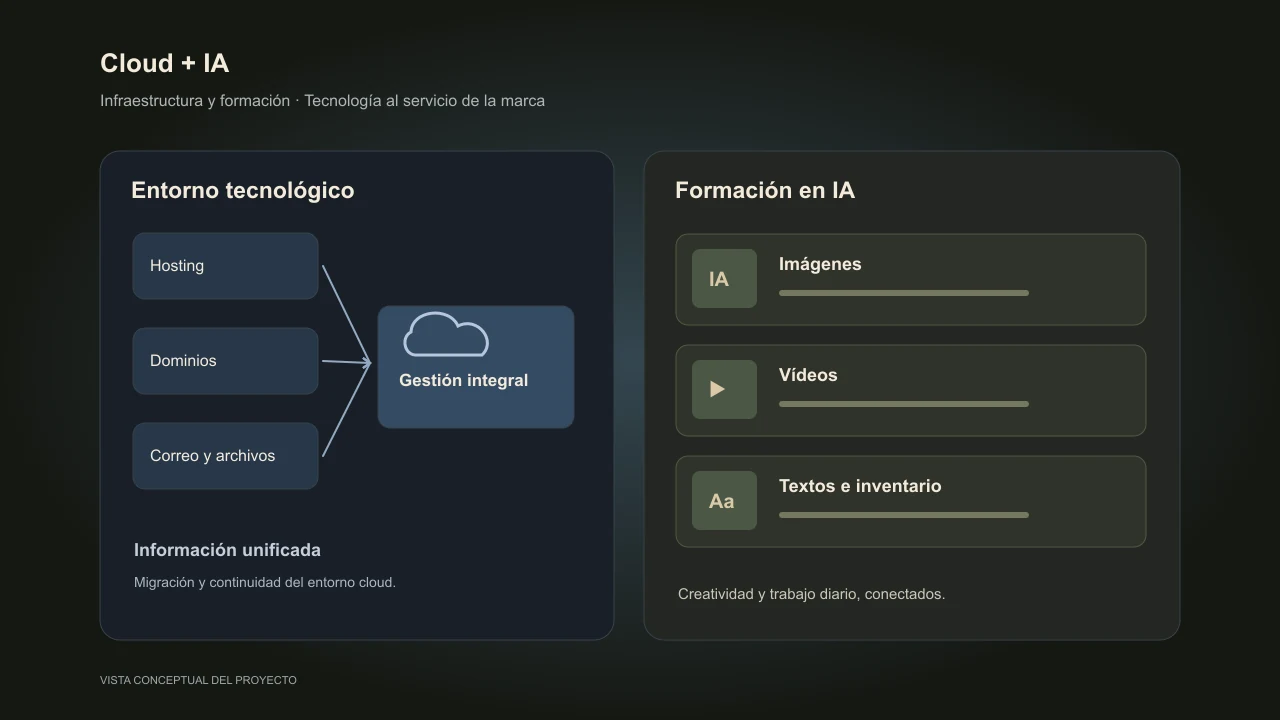This screenshot has height=720, width=1280.
Task: Click the Información unificada heading
Action: click(227, 550)
